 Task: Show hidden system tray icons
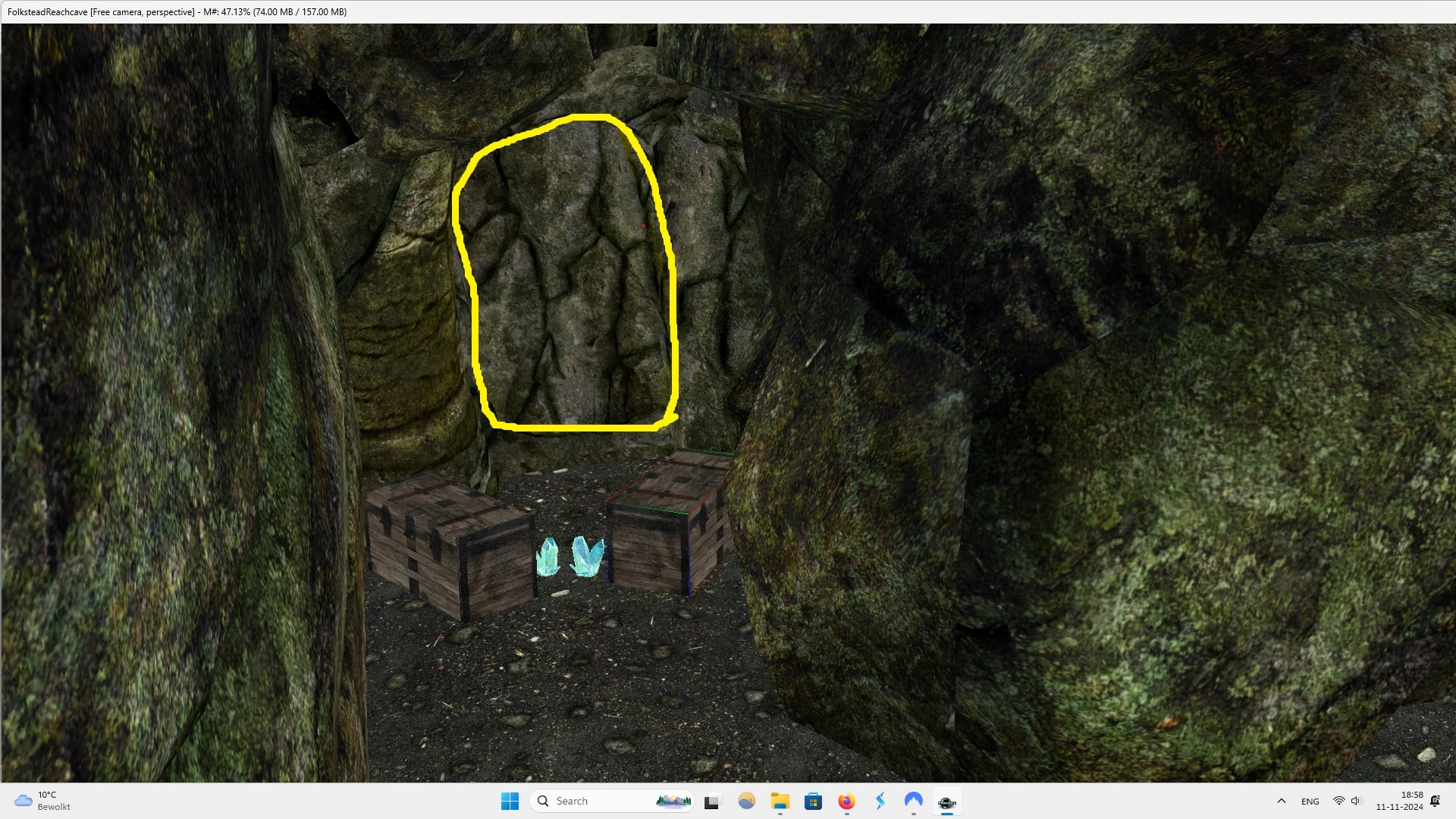[1282, 801]
